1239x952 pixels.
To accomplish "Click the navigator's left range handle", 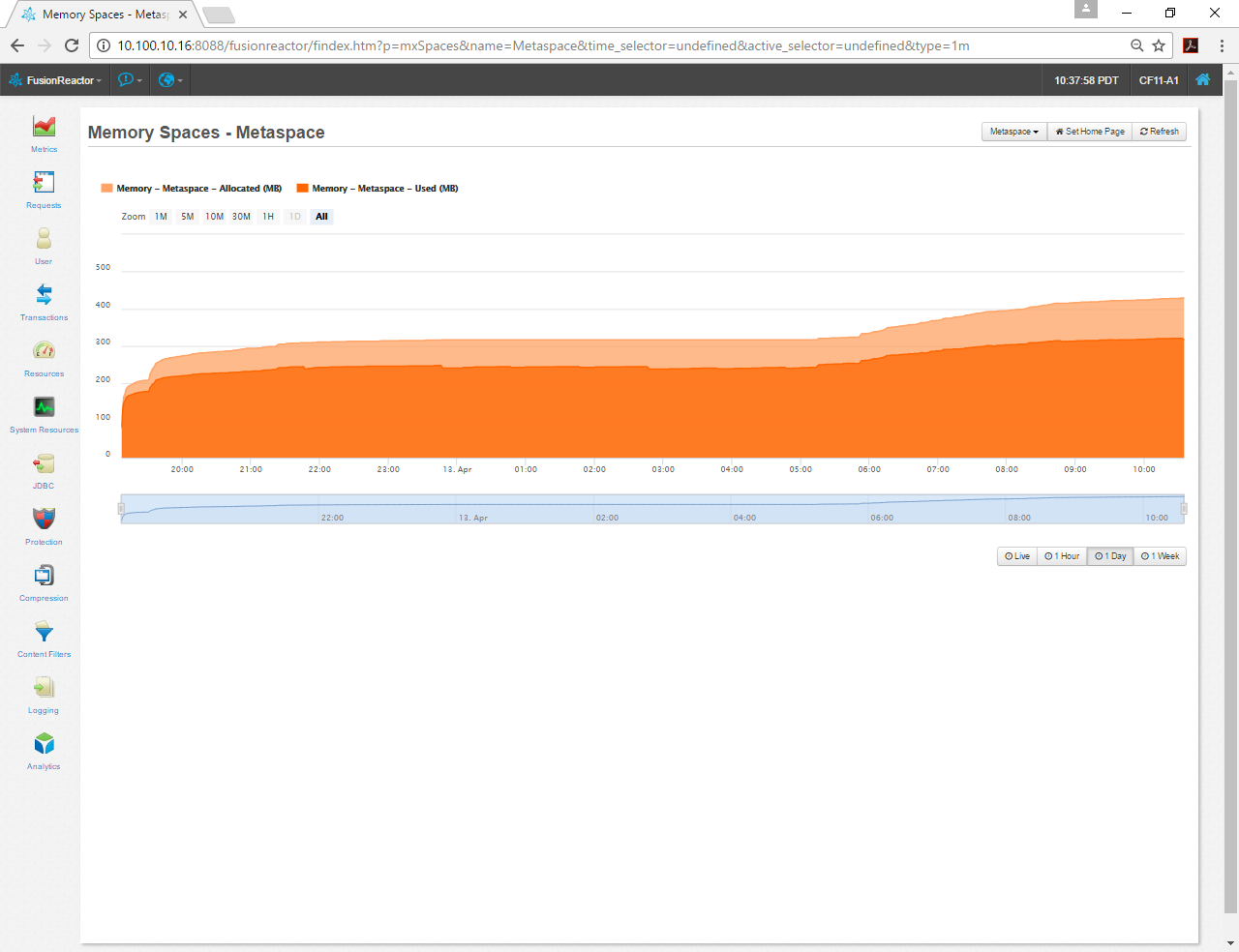I will click(121, 509).
